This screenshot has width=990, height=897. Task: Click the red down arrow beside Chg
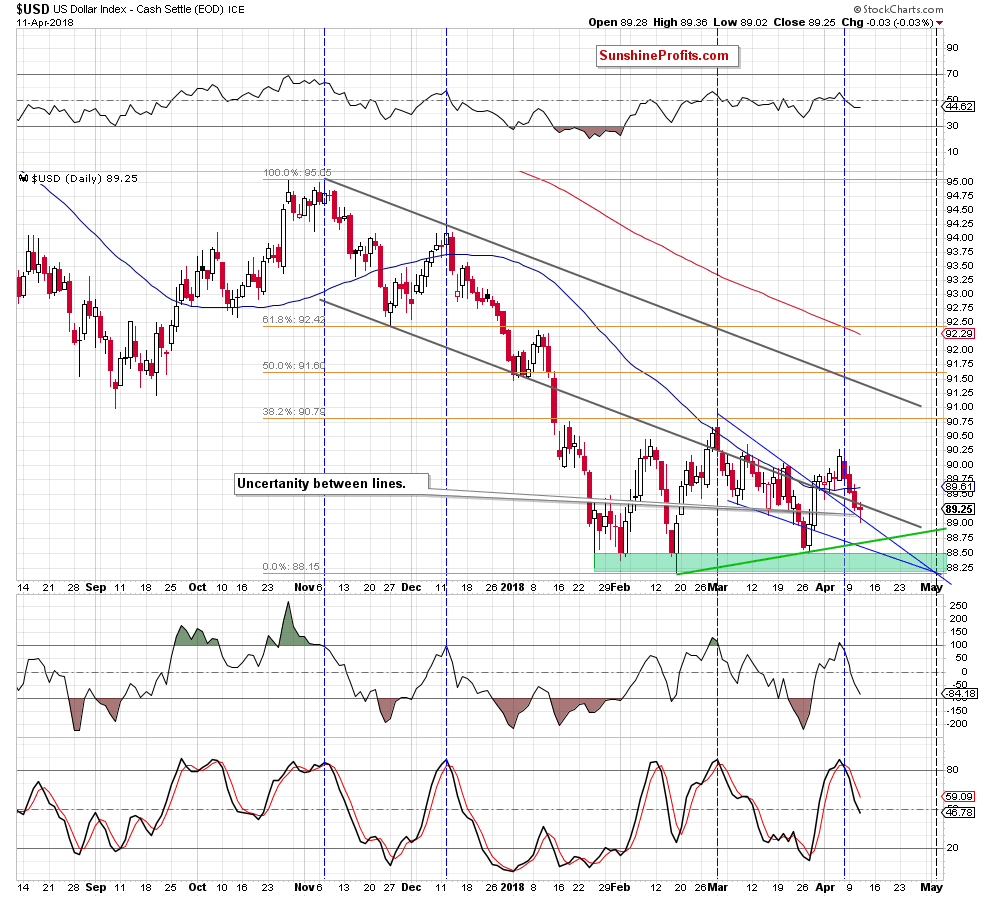(940, 23)
